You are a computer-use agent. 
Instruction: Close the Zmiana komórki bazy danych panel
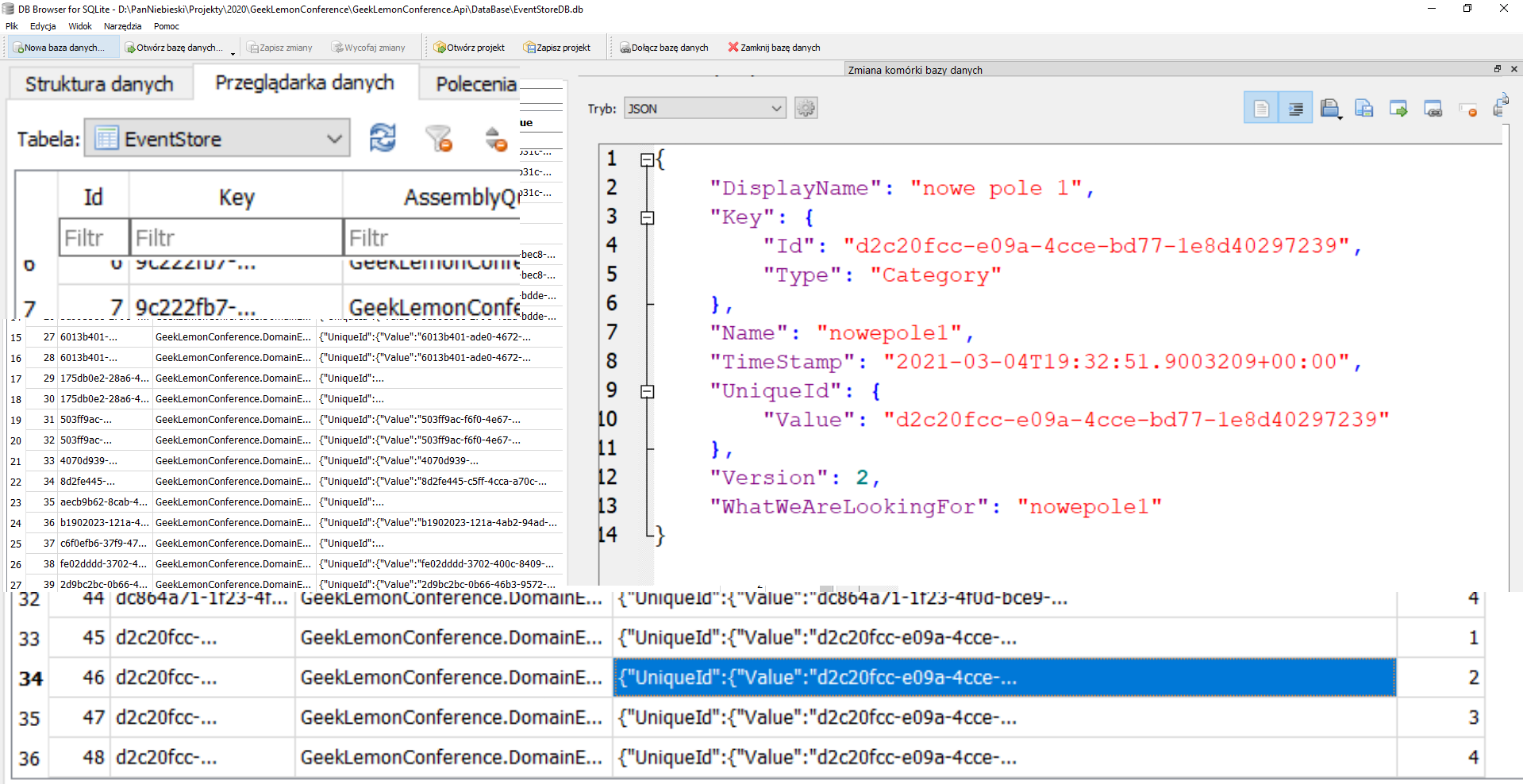point(1513,69)
